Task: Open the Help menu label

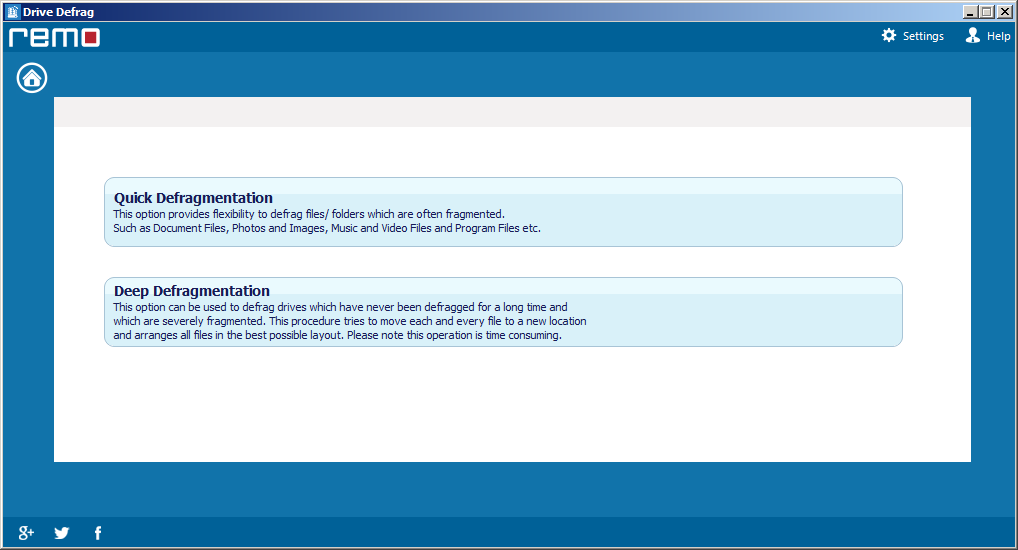Action: point(998,36)
